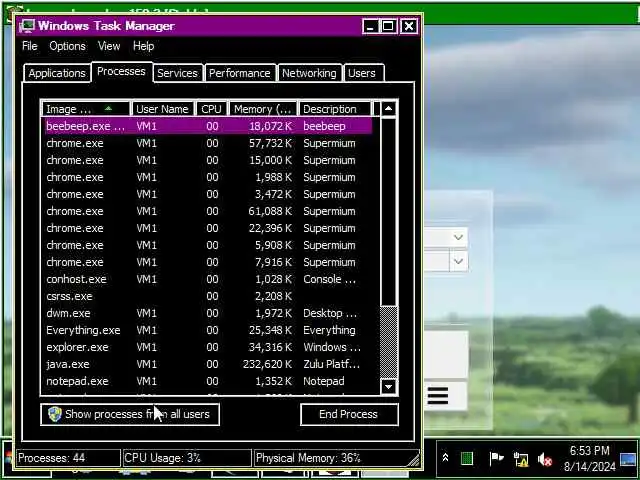Click the CPU Usage: 3% status entry

click(x=187, y=458)
